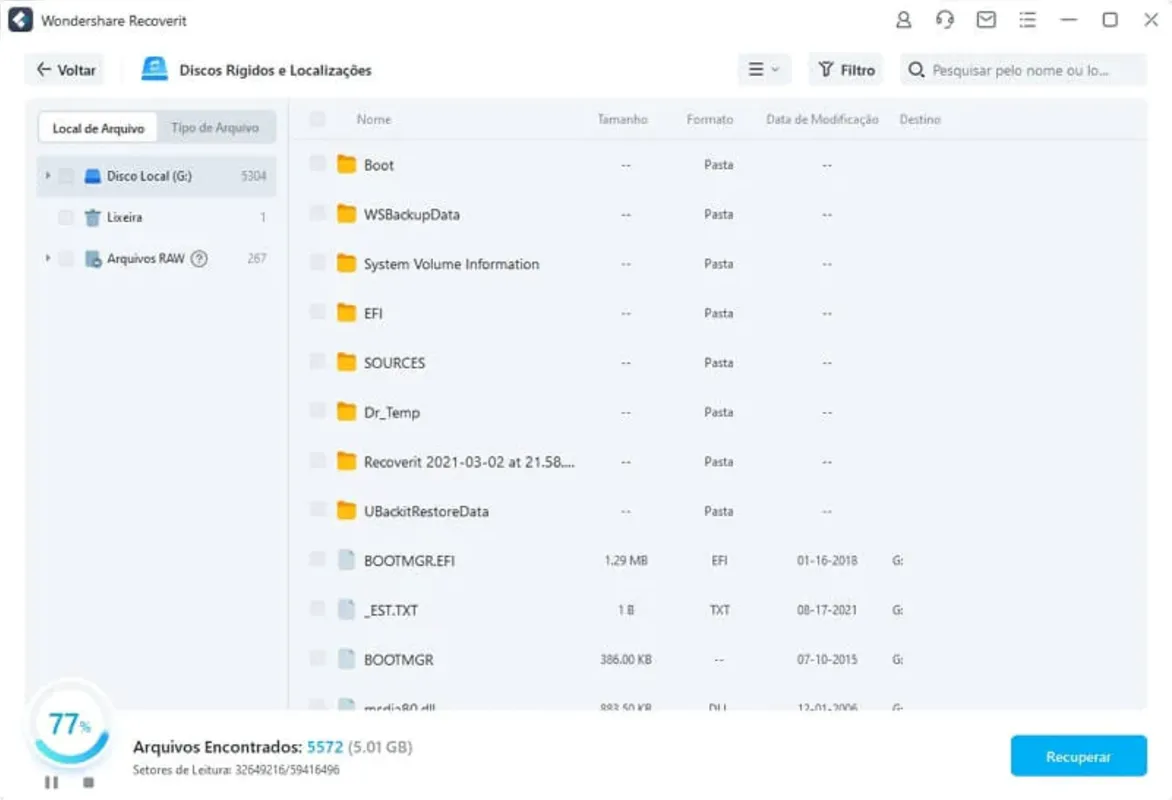Click the Recuperar button
The width and height of the screenshot is (1172, 800).
(x=1079, y=756)
